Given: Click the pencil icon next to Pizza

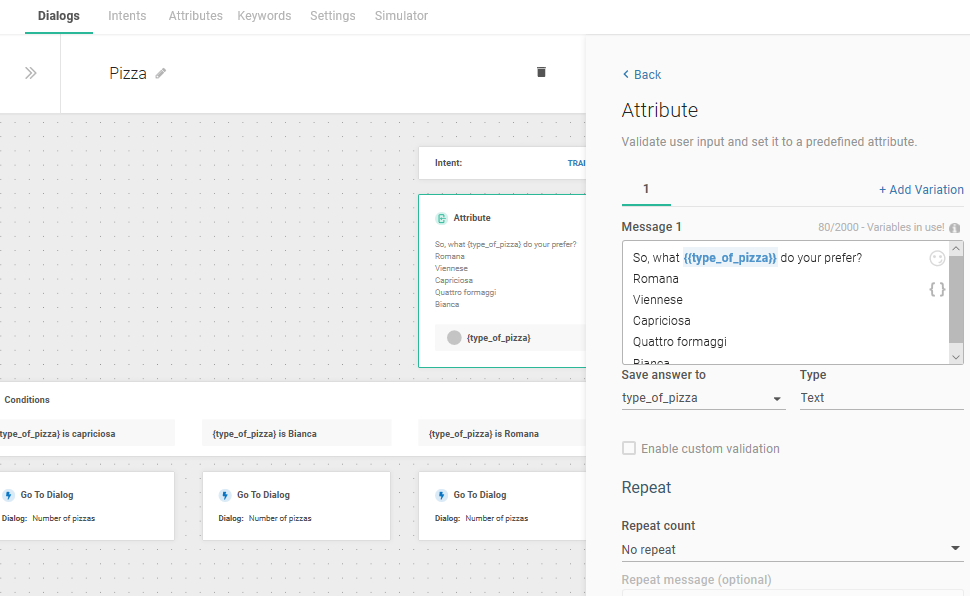Looking at the screenshot, I should point(161,73).
